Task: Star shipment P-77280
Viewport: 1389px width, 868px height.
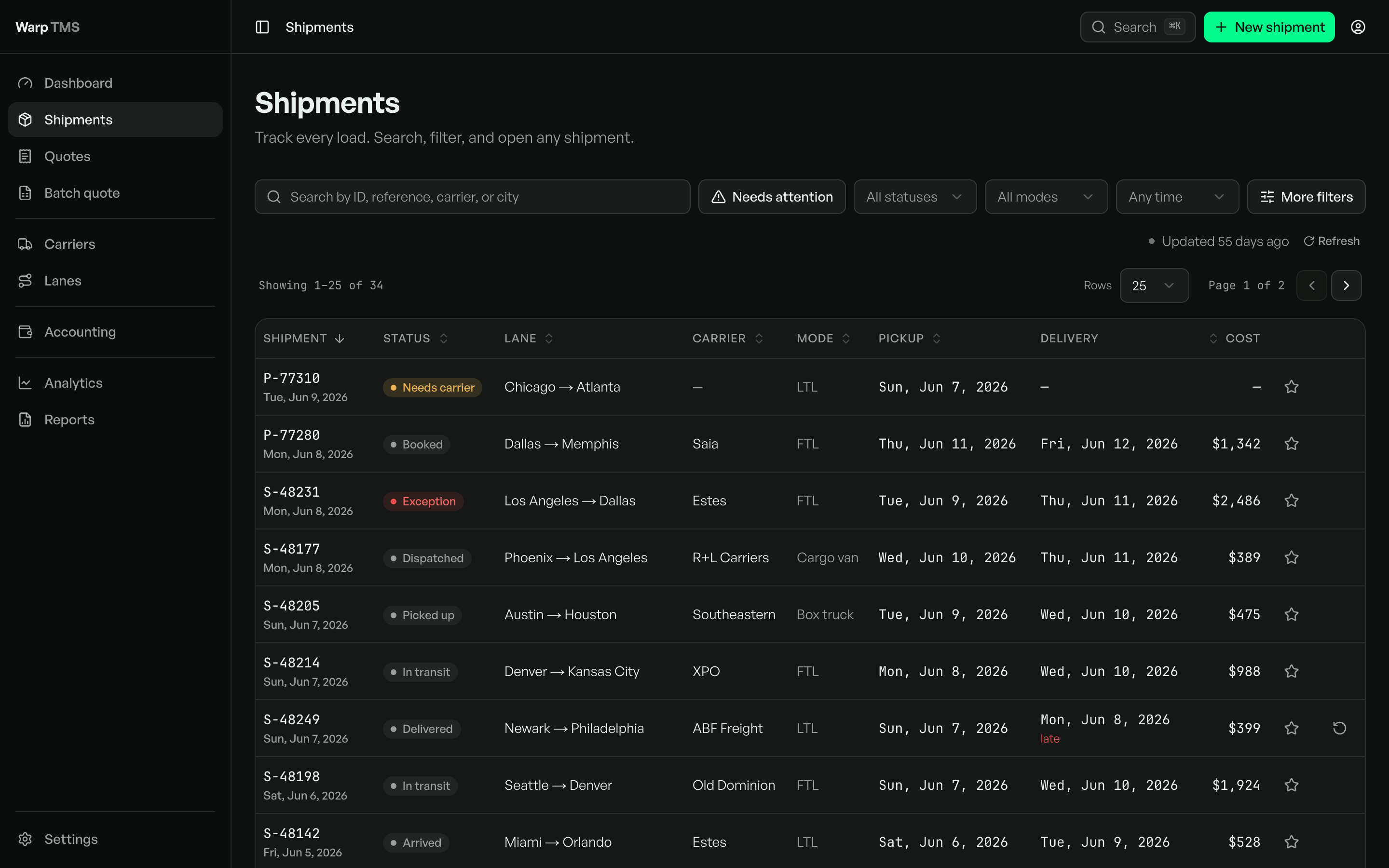Action: pos(1292,444)
